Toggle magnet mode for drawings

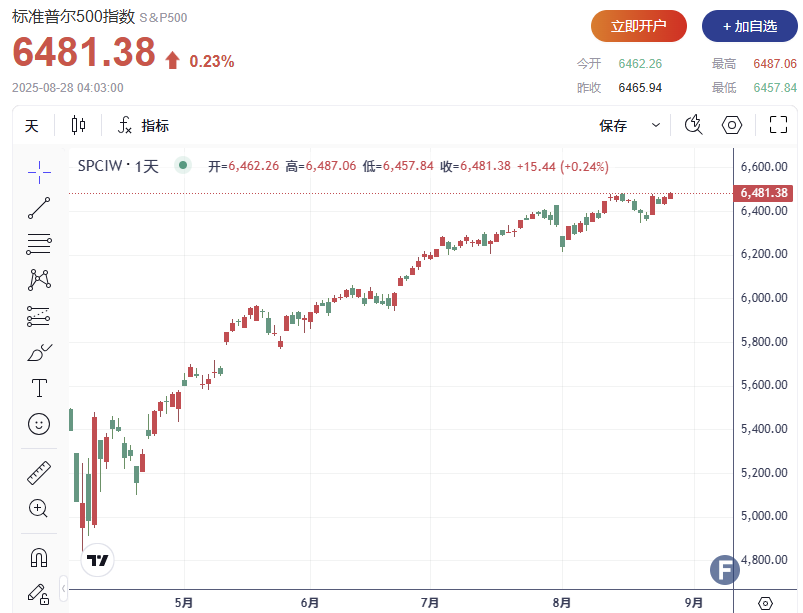click(x=39, y=557)
